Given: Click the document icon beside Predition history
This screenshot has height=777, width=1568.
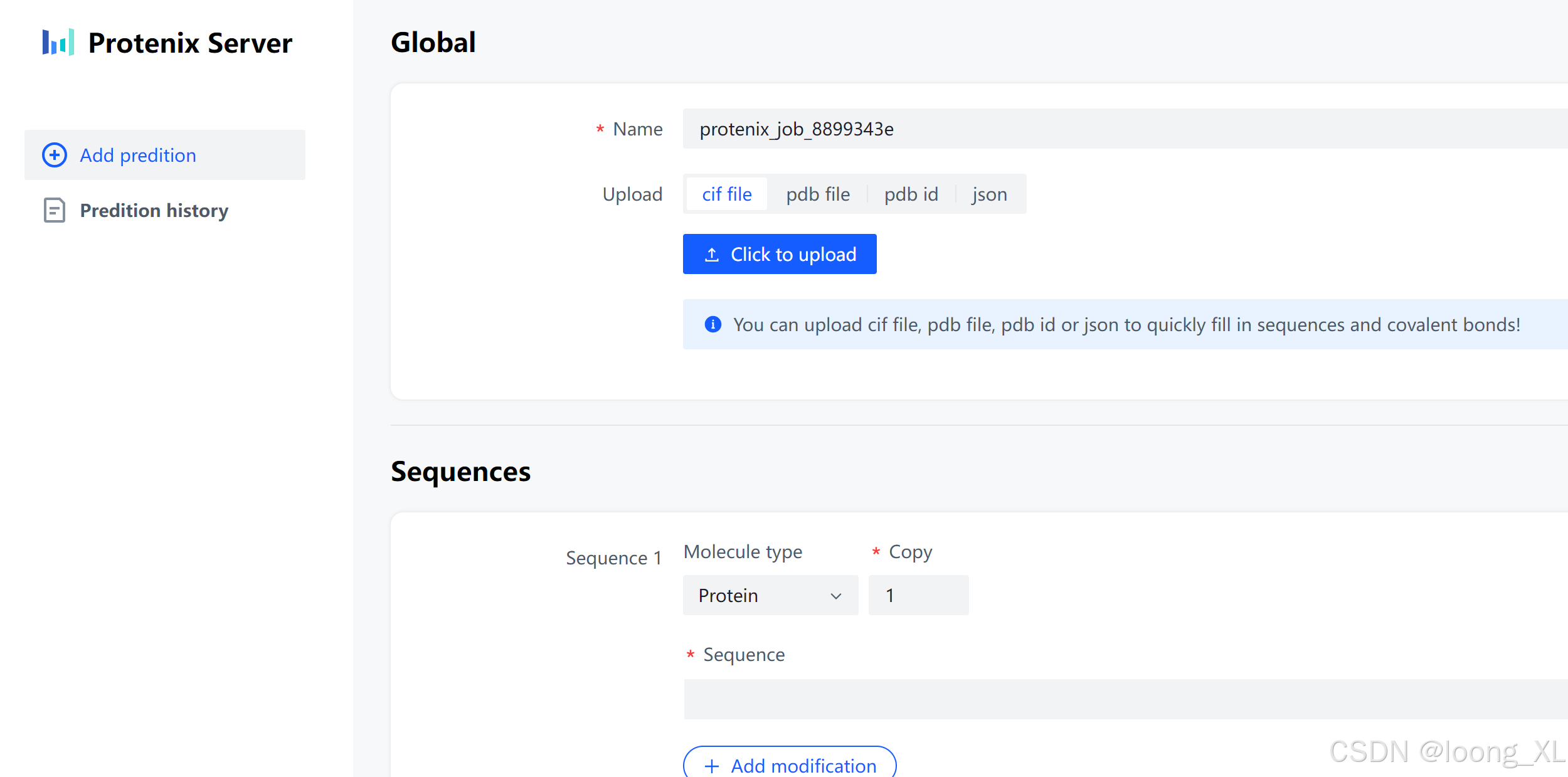Looking at the screenshot, I should coord(55,210).
